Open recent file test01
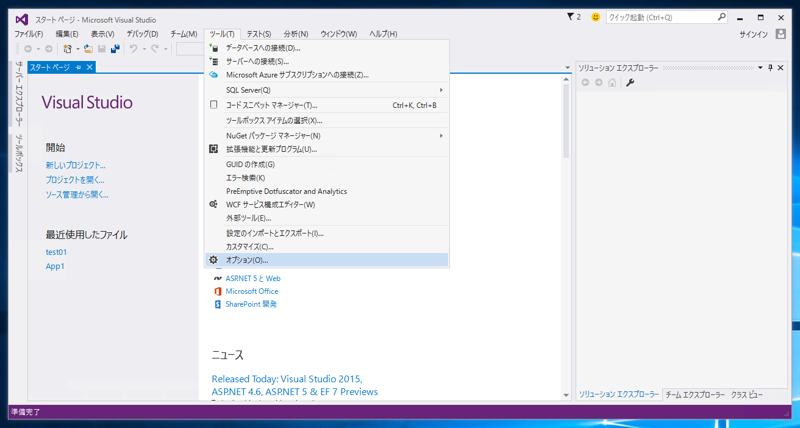Screen dimensions: 800x428 pyautogui.click(x=56, y=252)
